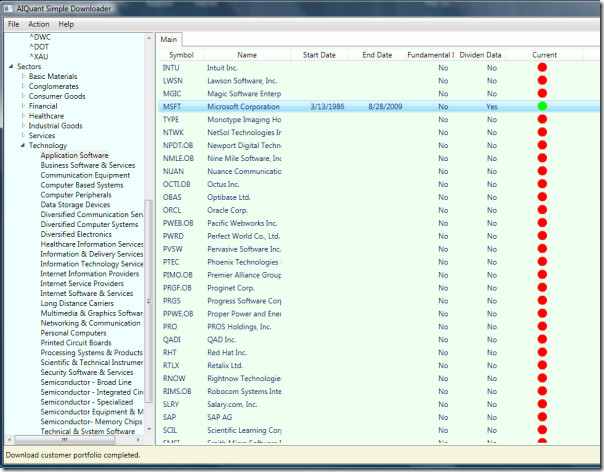Click the tree panel vertical scrollbar thumb
604x472 pixels.
point(149,301)
